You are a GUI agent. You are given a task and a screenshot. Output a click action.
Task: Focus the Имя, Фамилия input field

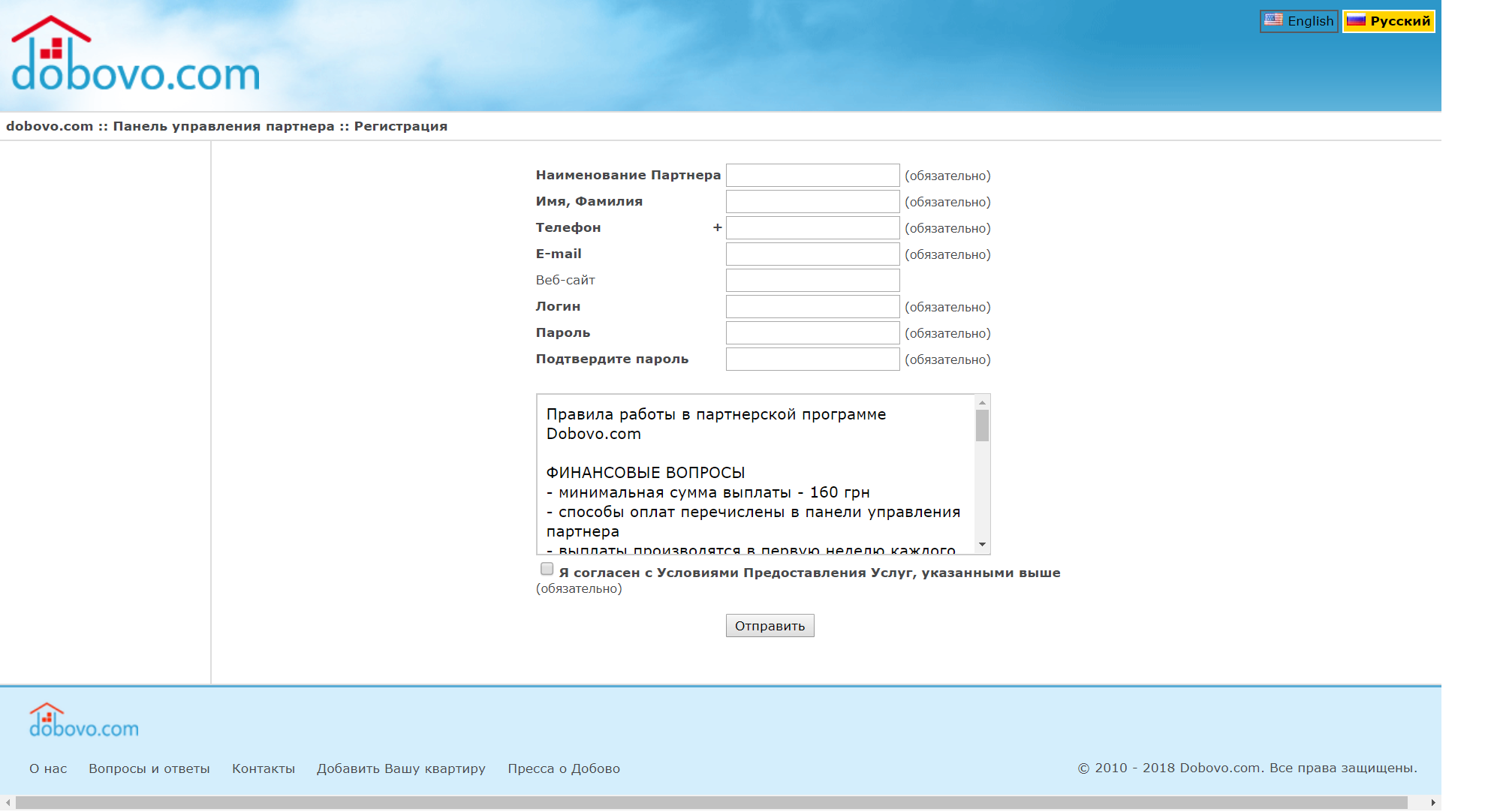click(x=812, y=202)
